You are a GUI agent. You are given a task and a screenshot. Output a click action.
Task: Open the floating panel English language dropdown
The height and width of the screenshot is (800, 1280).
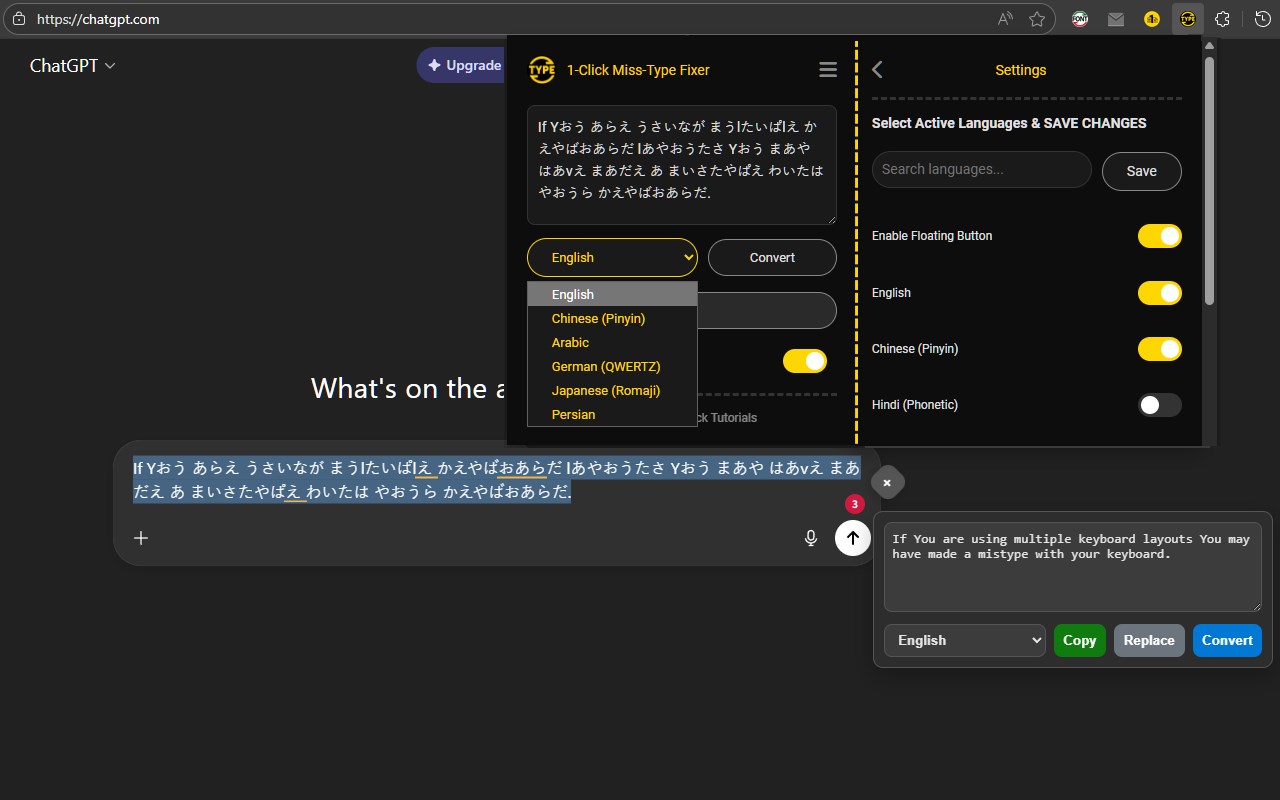(x=965, y=640)
